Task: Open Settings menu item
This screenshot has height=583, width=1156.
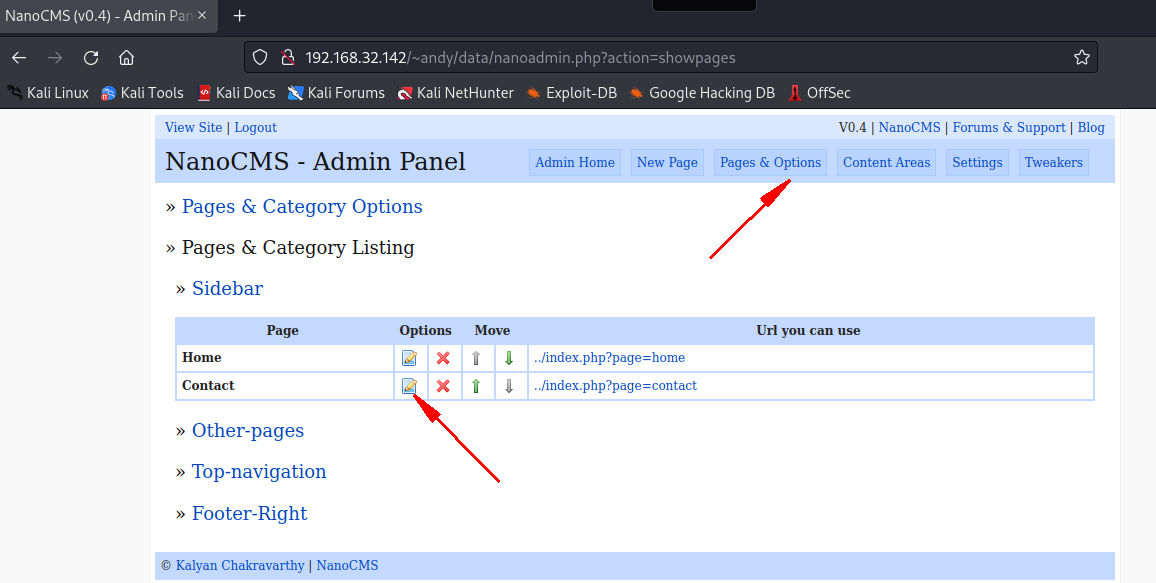Action: coord(977,163)
